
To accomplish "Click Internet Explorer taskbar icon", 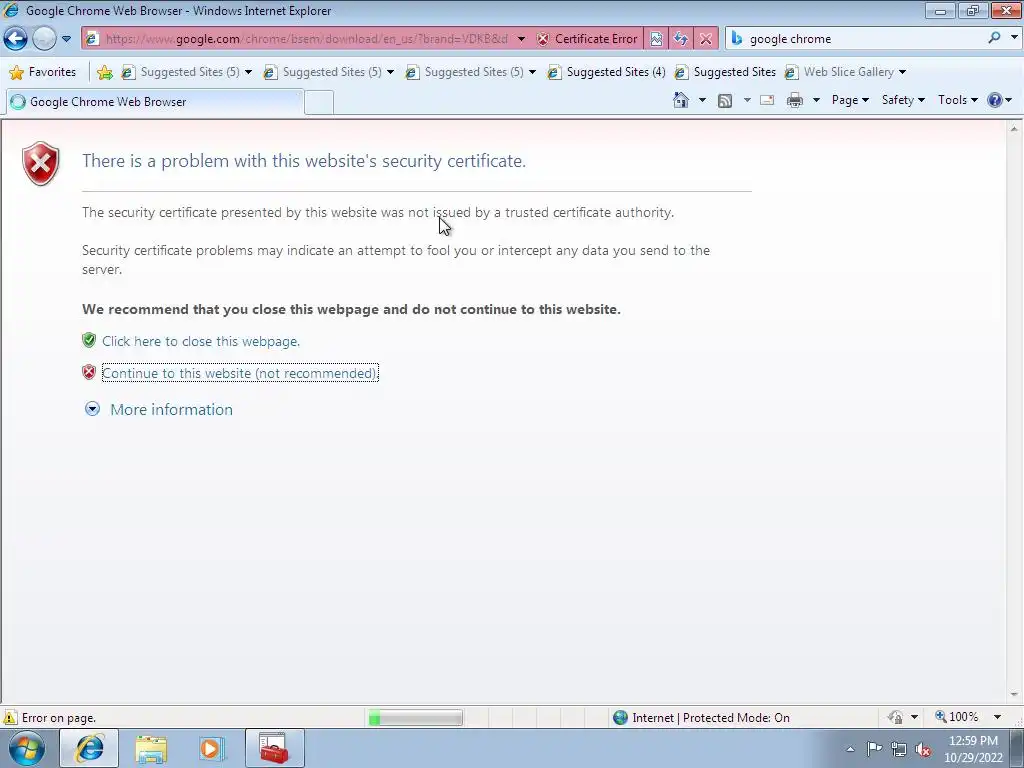I will click(x=89, y=748).
